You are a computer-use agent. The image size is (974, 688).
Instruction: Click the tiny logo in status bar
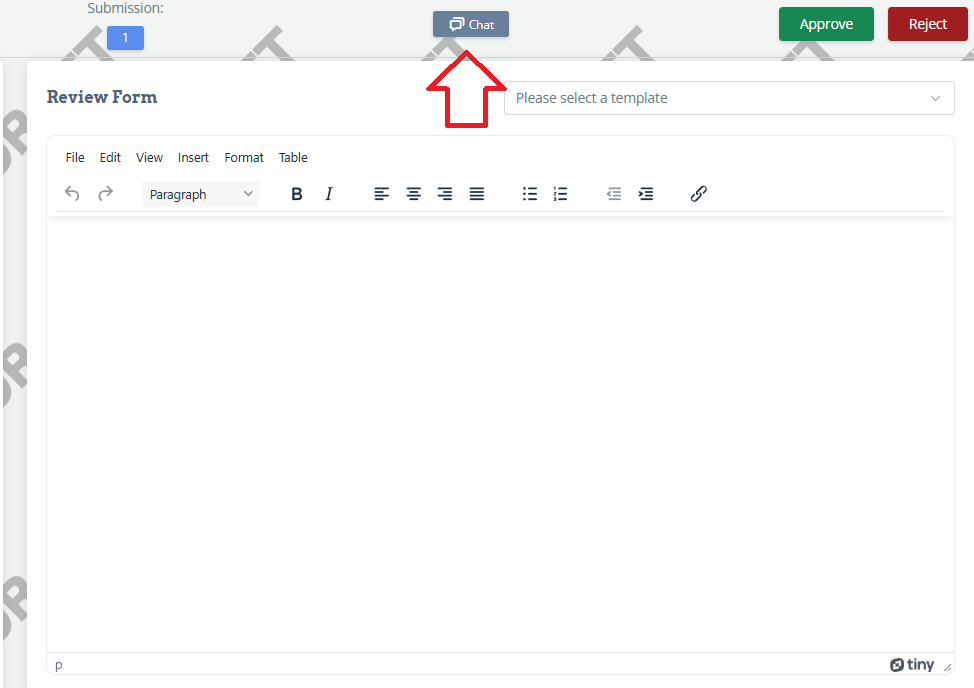[x=911, y=664]
